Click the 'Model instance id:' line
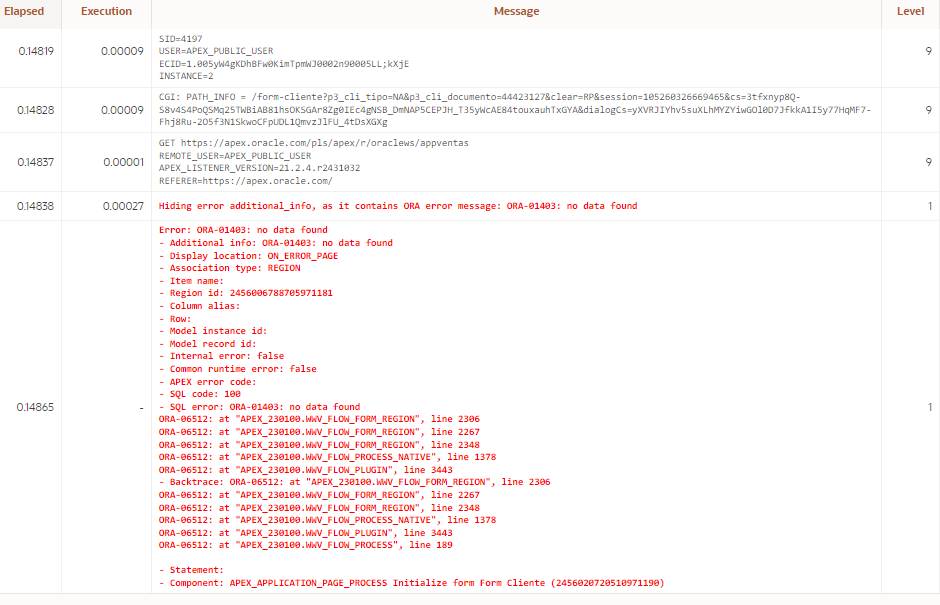This screenshot has height=605, width=940. click(x=213, y=331)
